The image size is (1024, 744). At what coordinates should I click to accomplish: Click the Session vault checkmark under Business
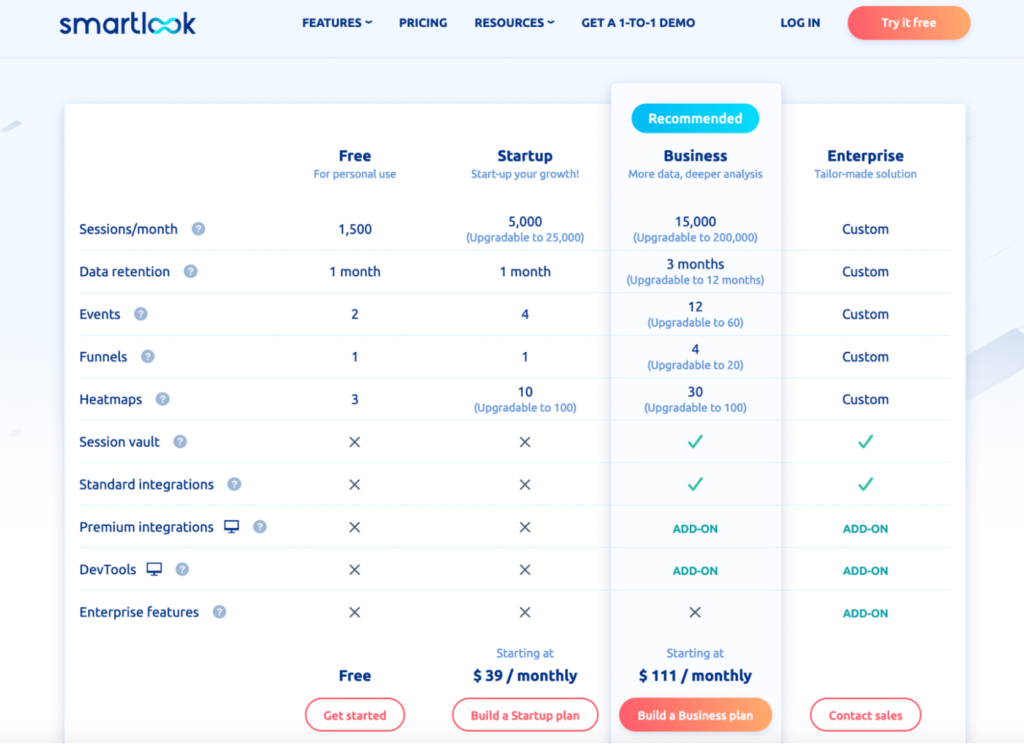(x=695, y=442)
